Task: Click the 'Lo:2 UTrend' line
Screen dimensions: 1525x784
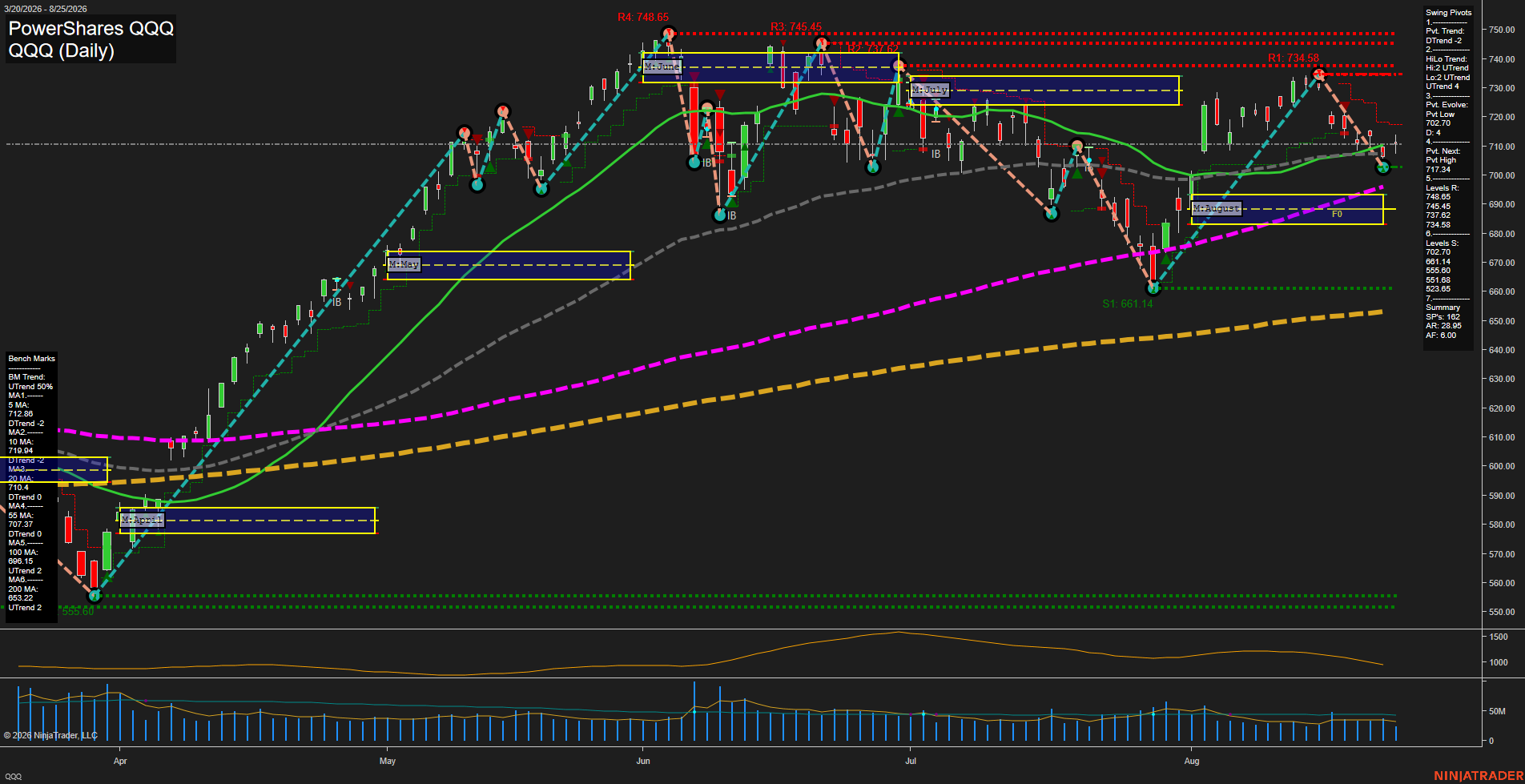Action: pos(1447,78)
